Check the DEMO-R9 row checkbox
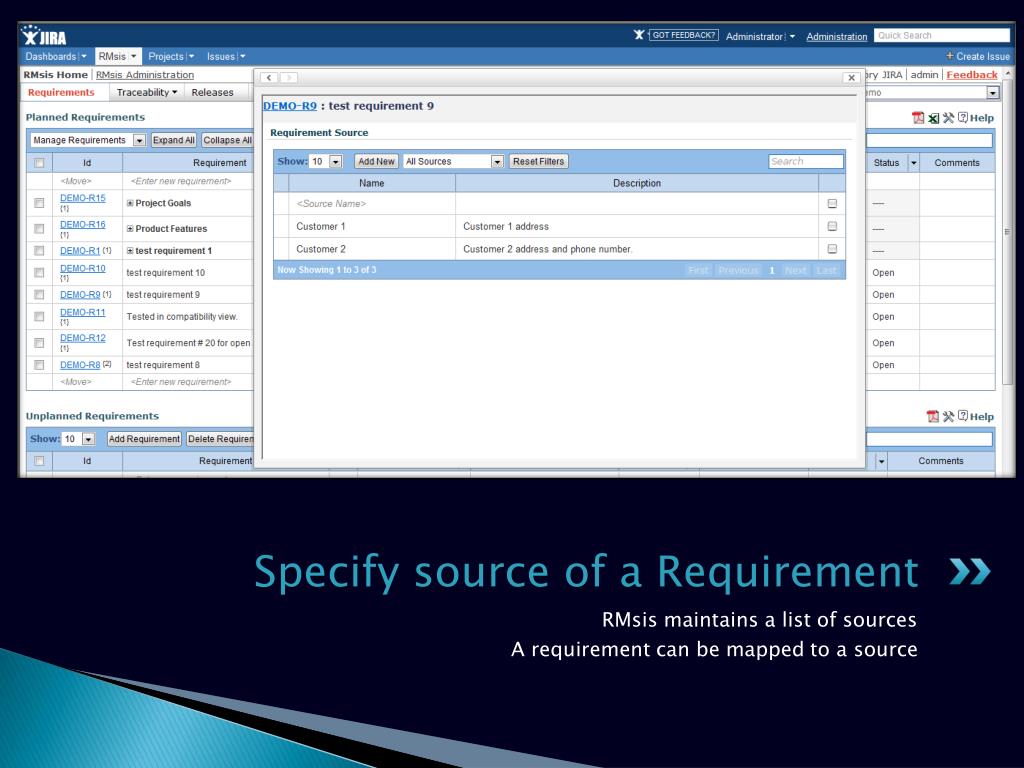 39,295
